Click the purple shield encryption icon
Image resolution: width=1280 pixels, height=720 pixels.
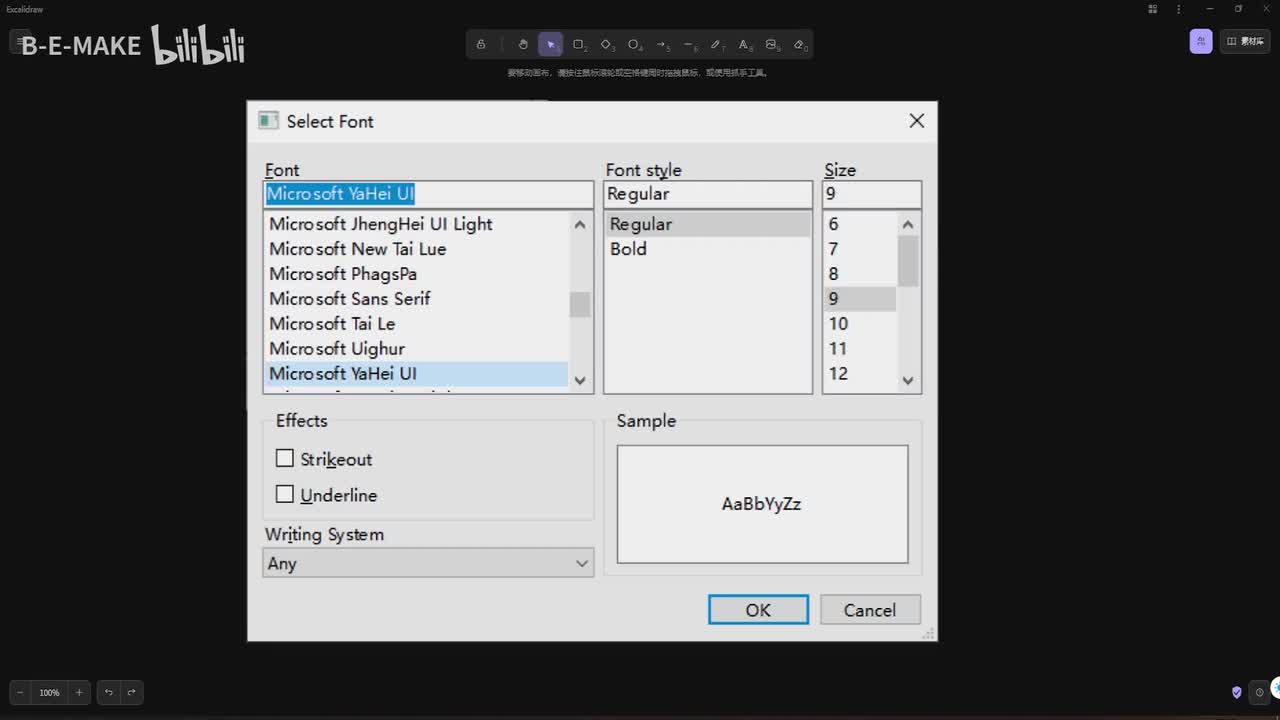click(x=1237, y=692)
